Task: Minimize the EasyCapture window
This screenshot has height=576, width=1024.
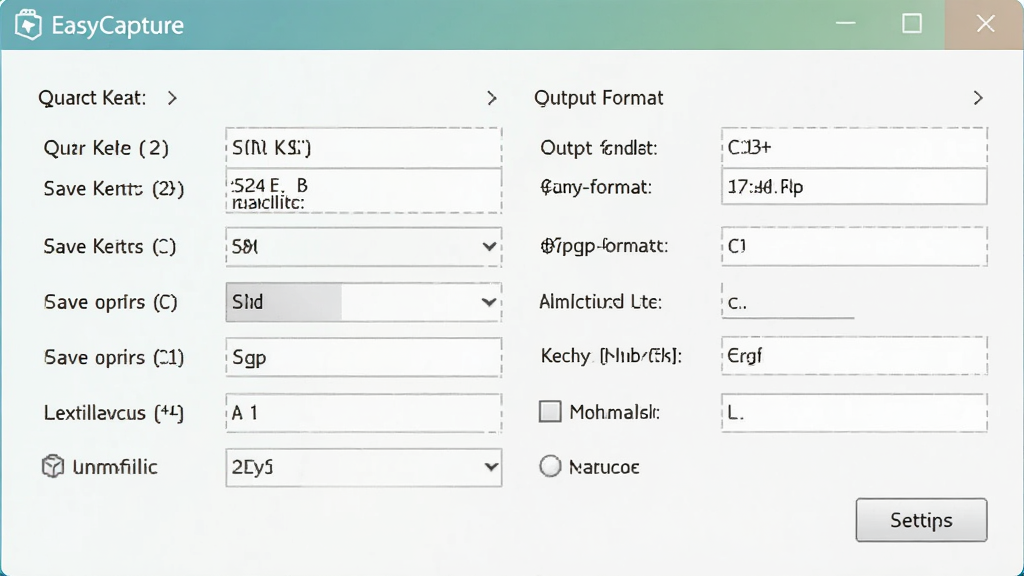Action: [846, 24]
